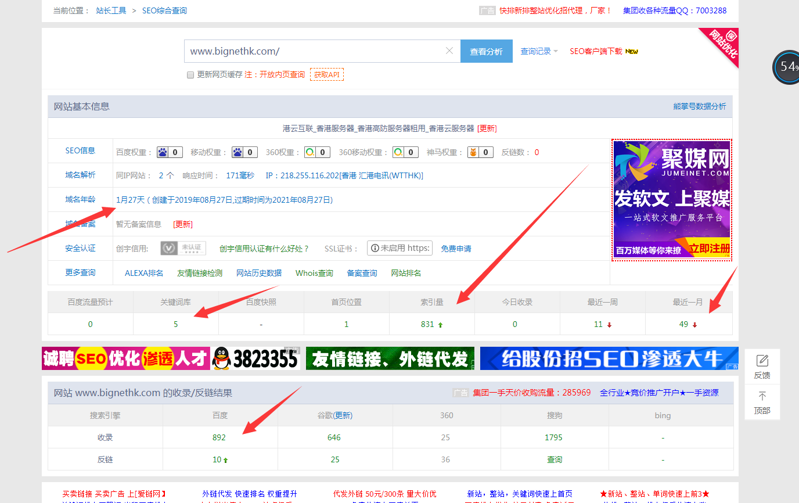Viewport: 799px width, 503px height.
Task: Click 最近一周 value 11
Action: (598, 324)
